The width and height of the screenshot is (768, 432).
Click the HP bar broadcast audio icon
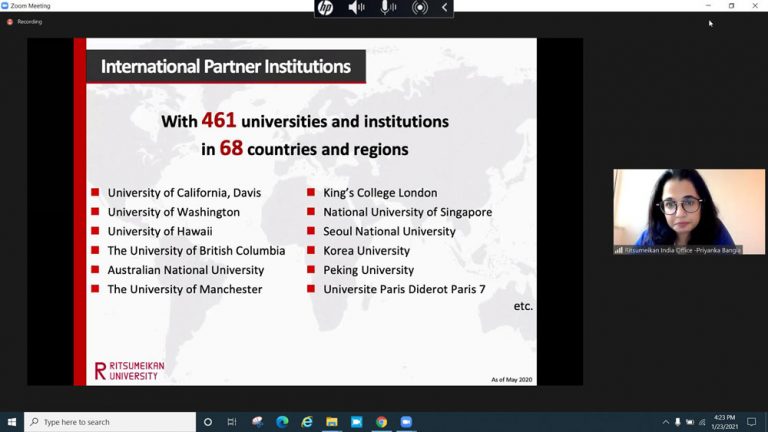(420, 7)
